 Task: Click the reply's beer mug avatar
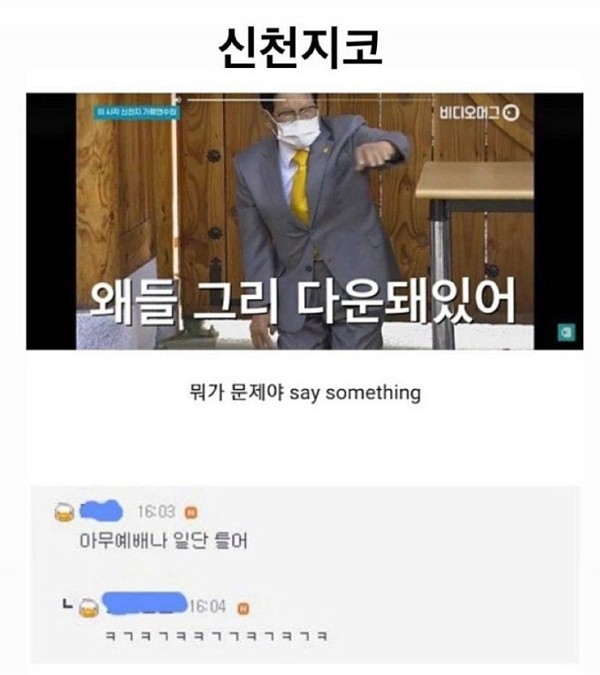tap(89, 608)
